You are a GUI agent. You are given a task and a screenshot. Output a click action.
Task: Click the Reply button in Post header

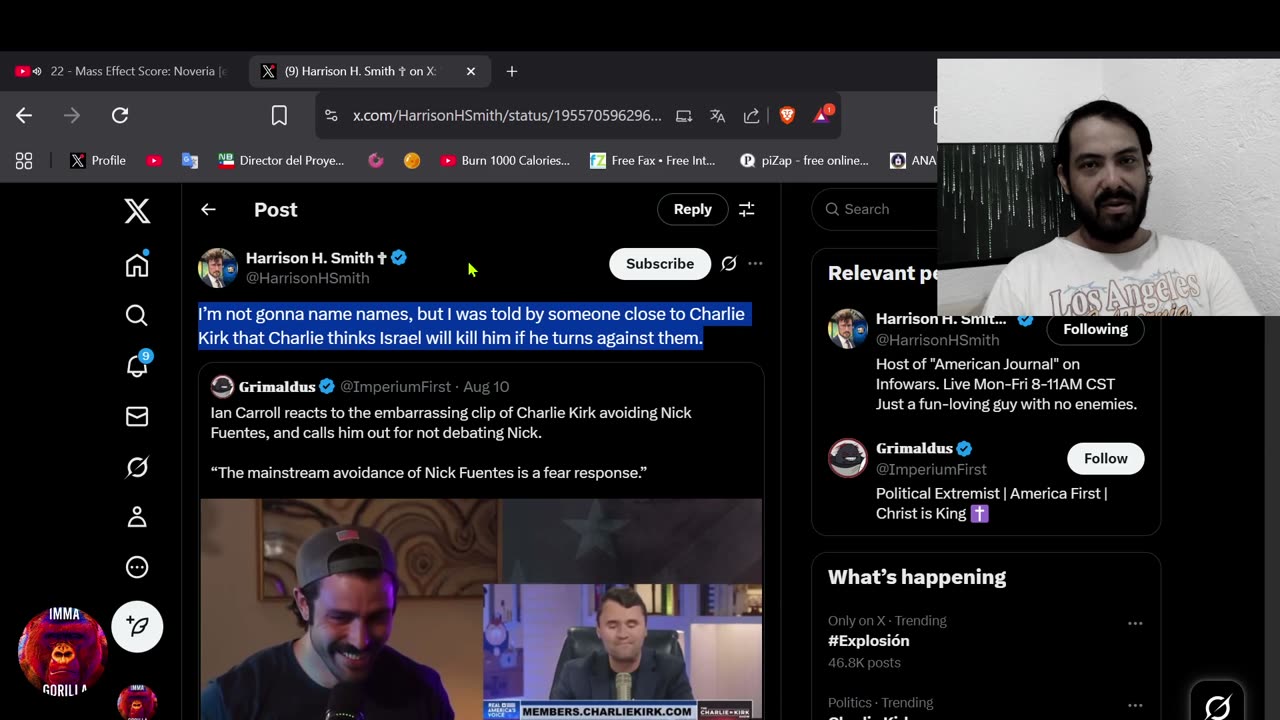(x=692, y=209)
